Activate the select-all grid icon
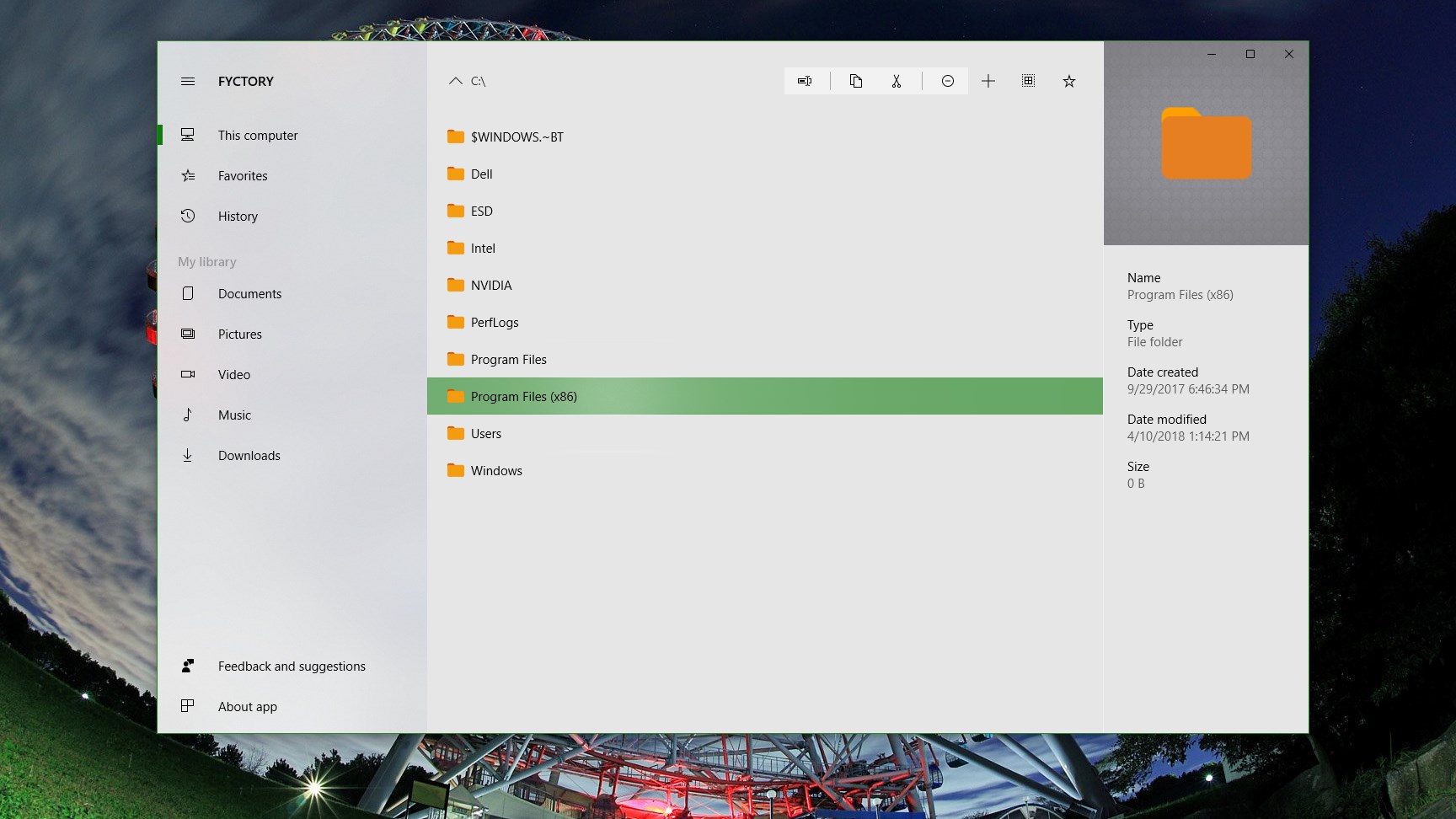 1029,81
